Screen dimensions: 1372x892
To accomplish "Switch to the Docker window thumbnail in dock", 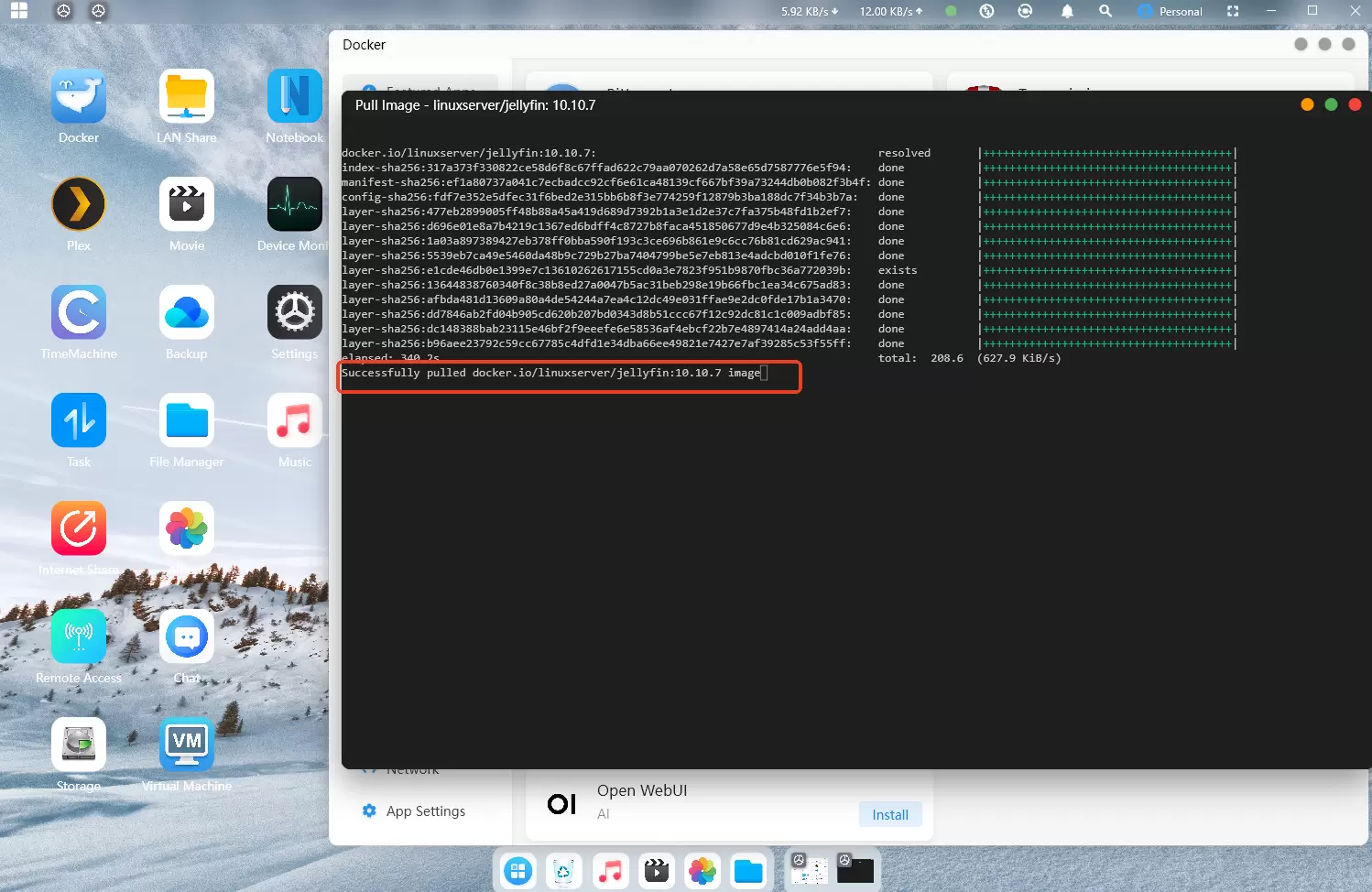I will [x=809, y=869].
